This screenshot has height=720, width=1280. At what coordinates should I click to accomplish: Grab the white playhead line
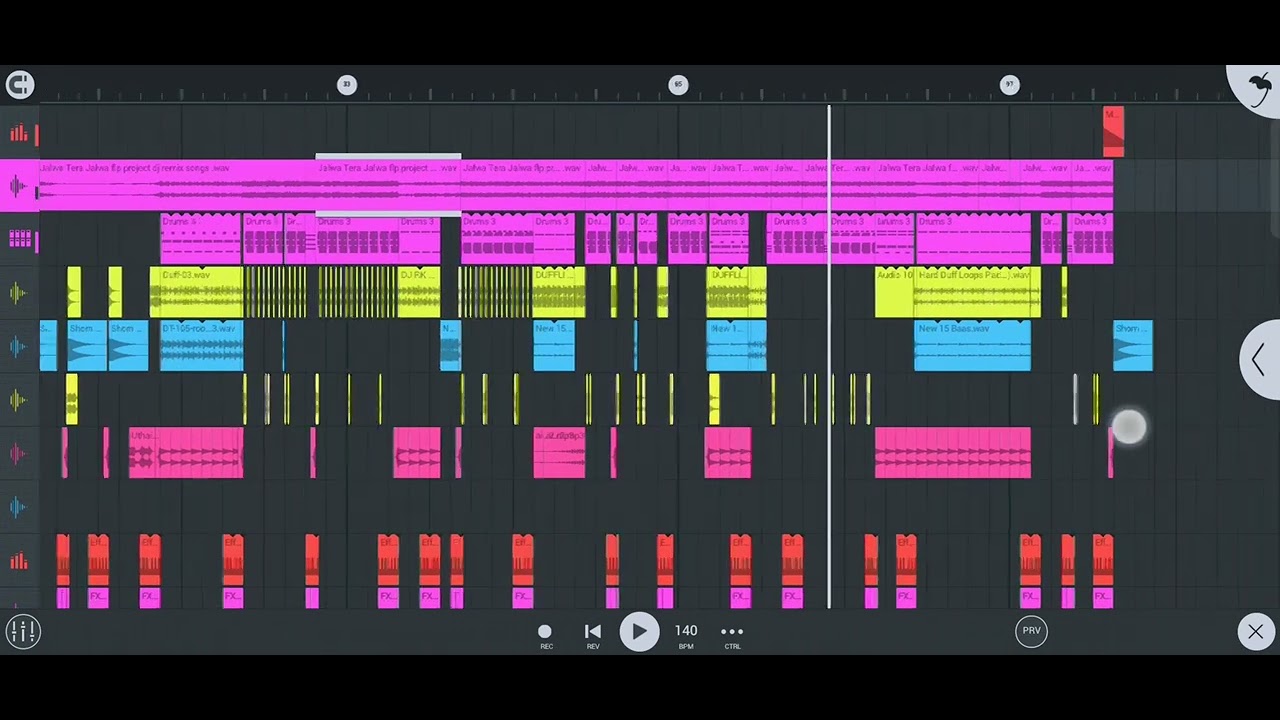pos(829,356)
